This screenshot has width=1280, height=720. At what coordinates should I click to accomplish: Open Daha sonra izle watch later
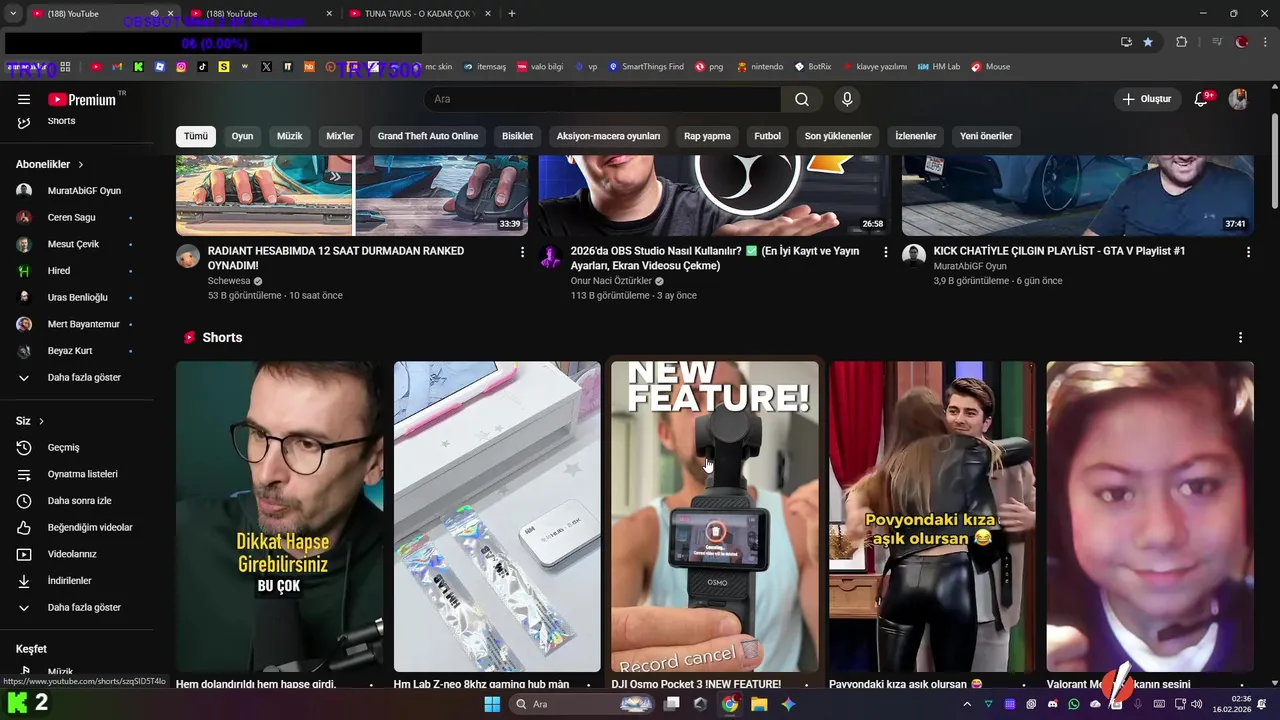(77, 501)
